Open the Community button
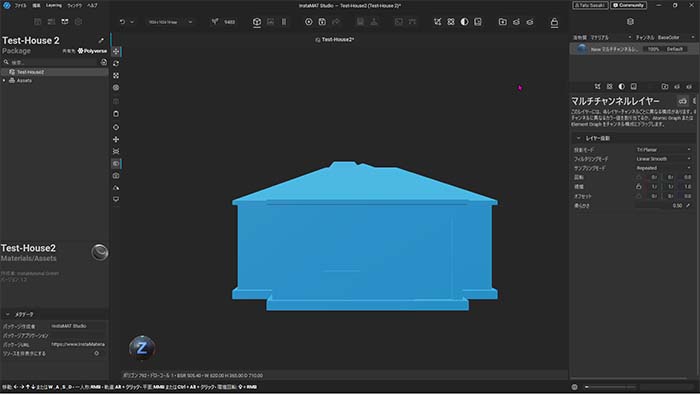Image resolution: width=700 pixels, height=394 pixels. click(x=629, y=5)
